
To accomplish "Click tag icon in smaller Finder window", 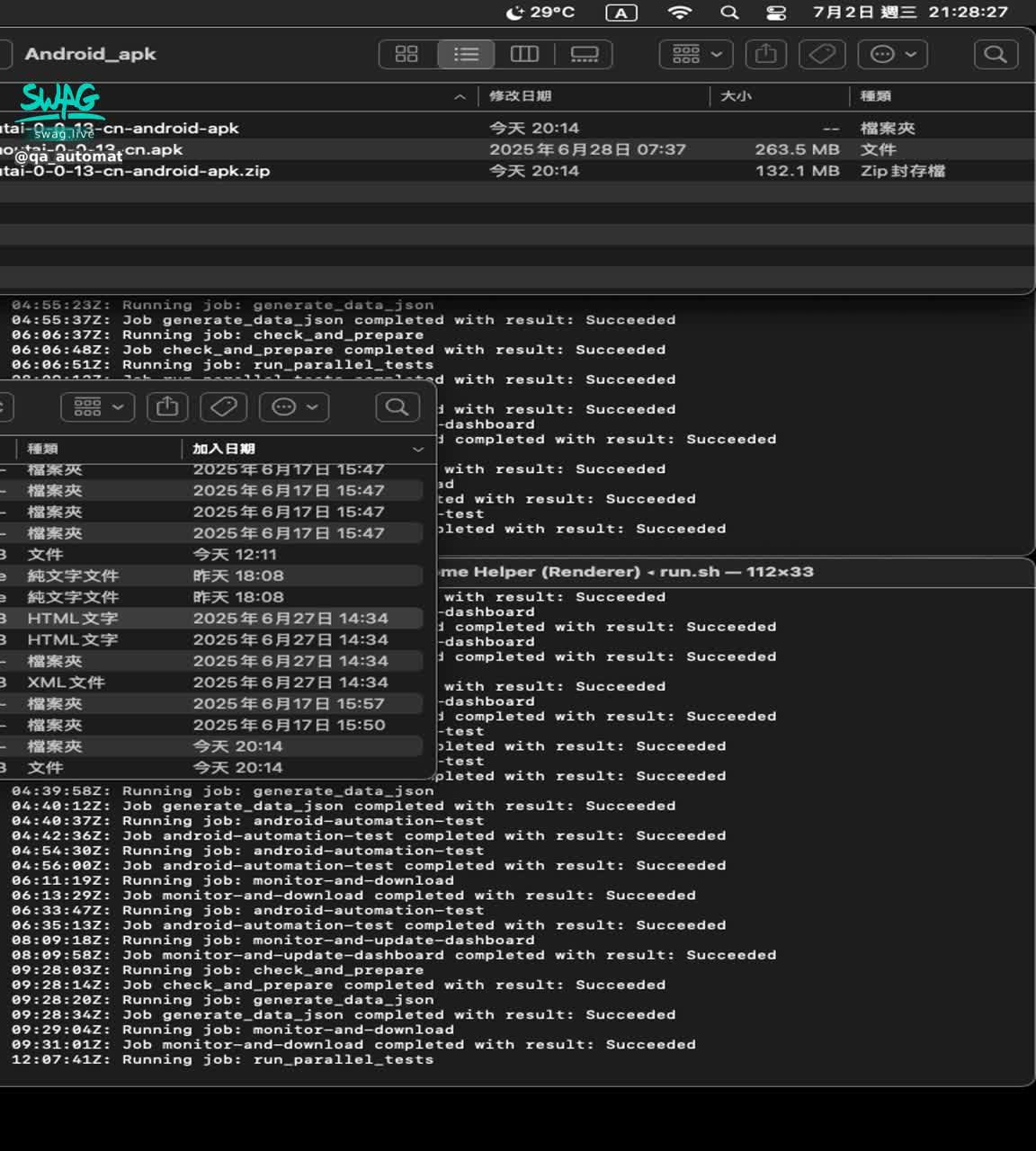I will click(224, 407).
